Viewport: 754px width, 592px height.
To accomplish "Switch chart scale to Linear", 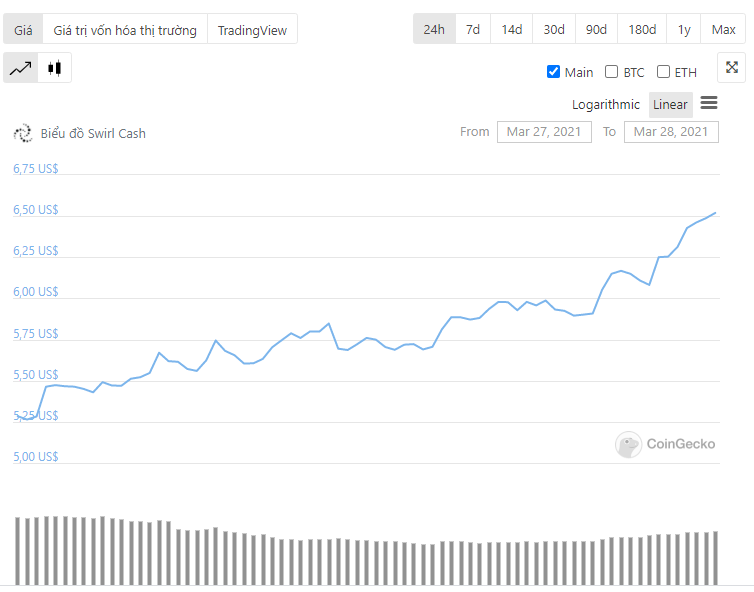I will click(670, 104).
